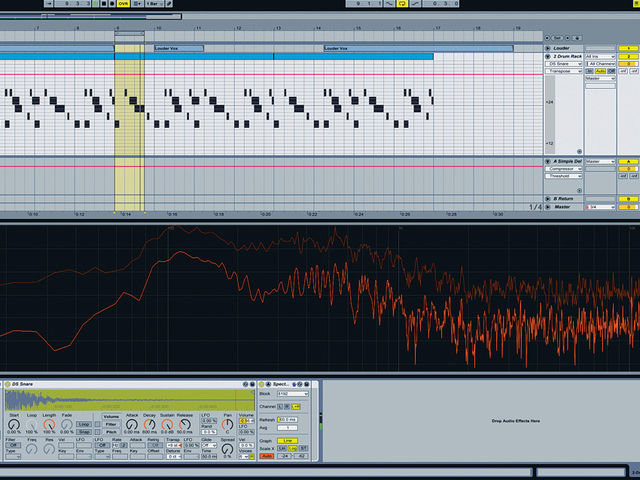Click the Loop button in Simpler
Viewport: 640px width, 480px height.
(x=84, y=424)
